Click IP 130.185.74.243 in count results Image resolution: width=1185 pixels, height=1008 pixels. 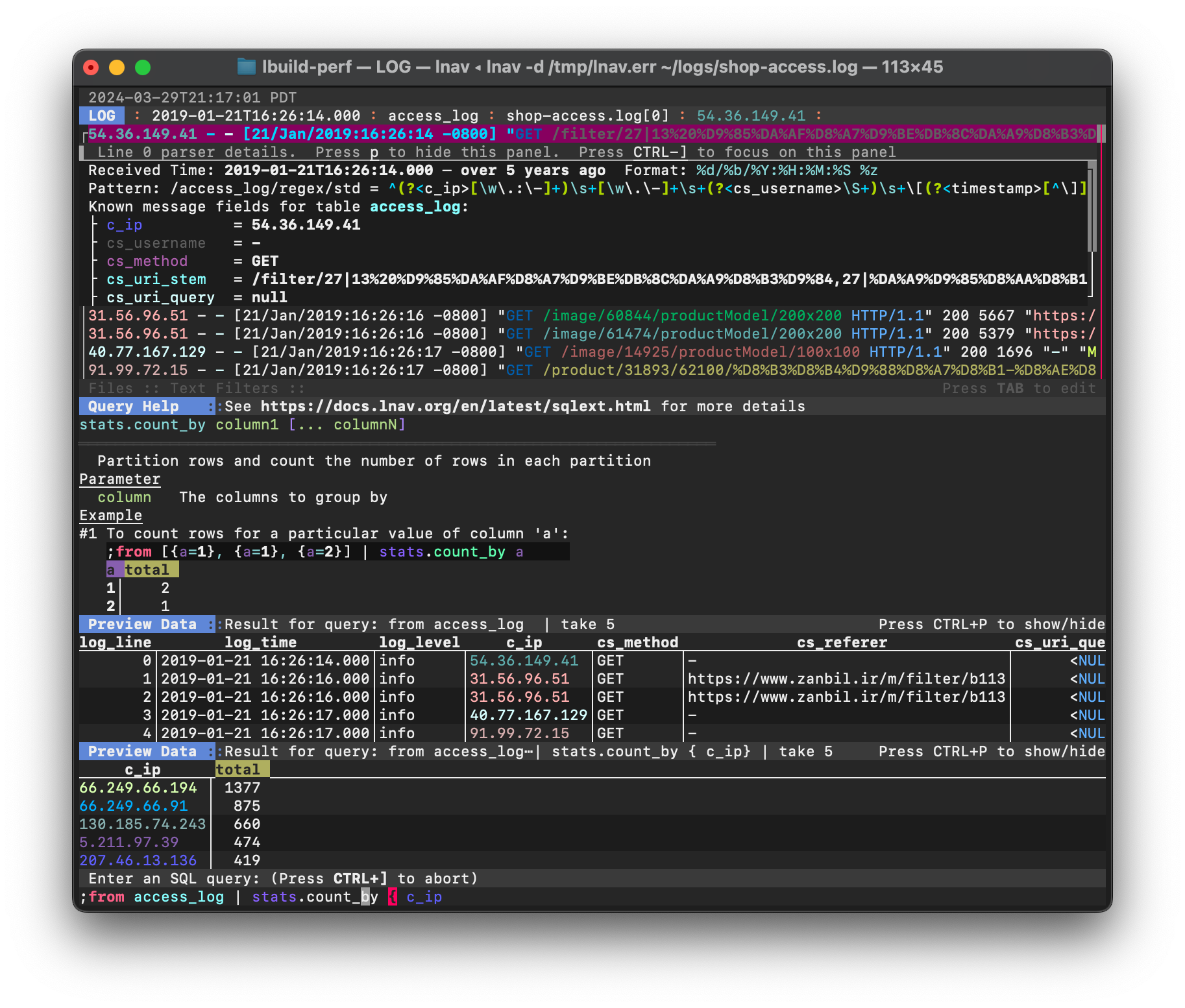[142, 824]
